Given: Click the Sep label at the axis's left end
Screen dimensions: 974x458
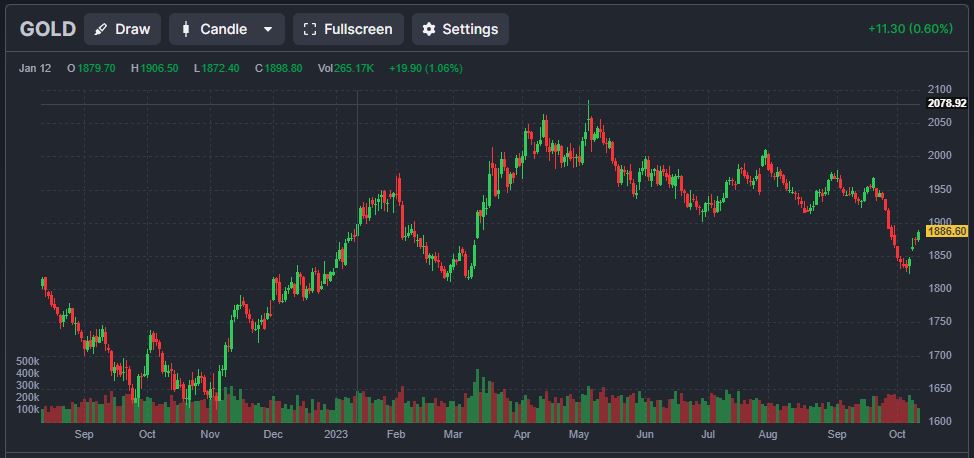Looking at the screenshot, I should (83, 435).
